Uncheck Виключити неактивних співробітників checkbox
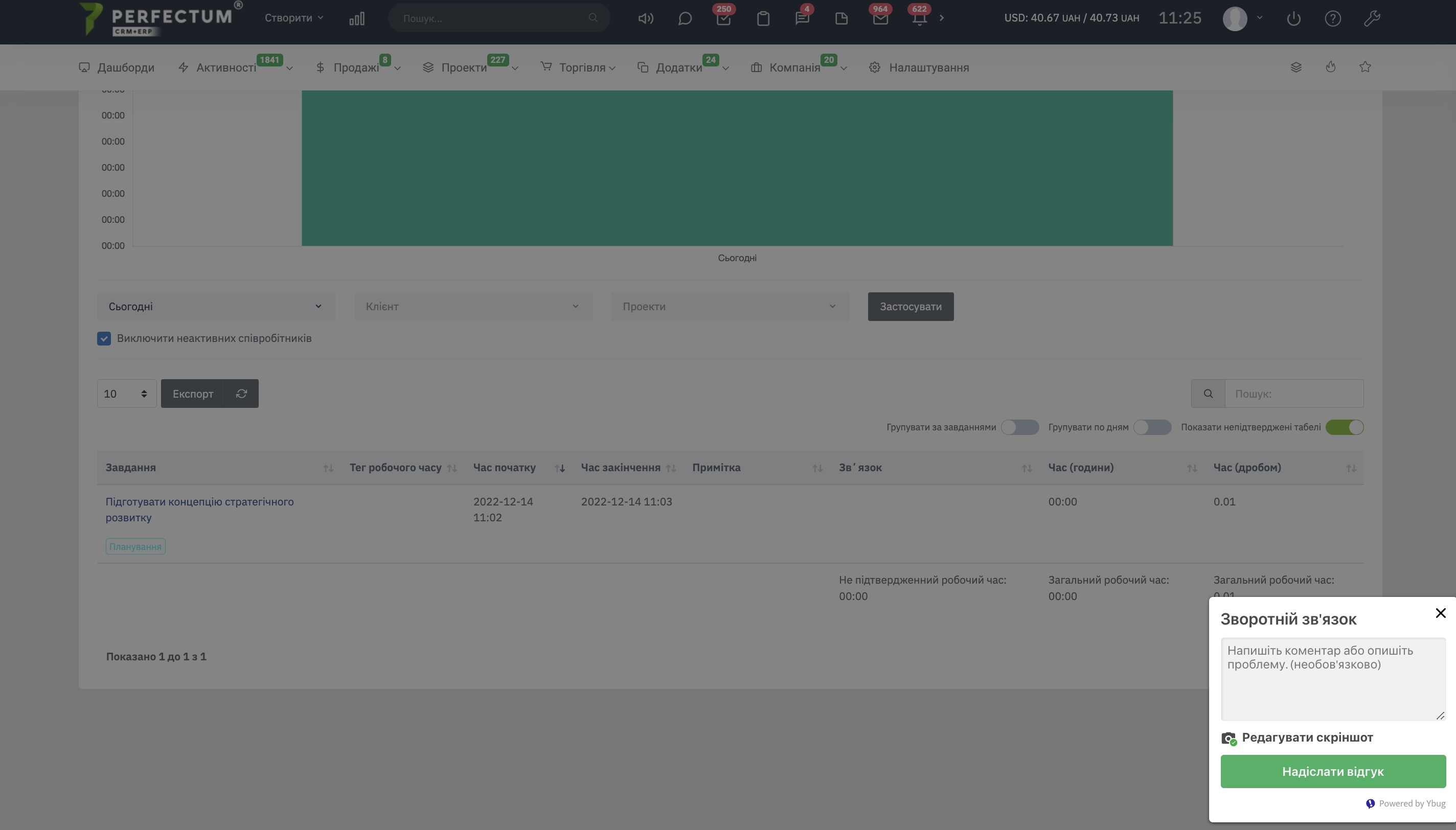1456x830 pixels. pos(104,339)
